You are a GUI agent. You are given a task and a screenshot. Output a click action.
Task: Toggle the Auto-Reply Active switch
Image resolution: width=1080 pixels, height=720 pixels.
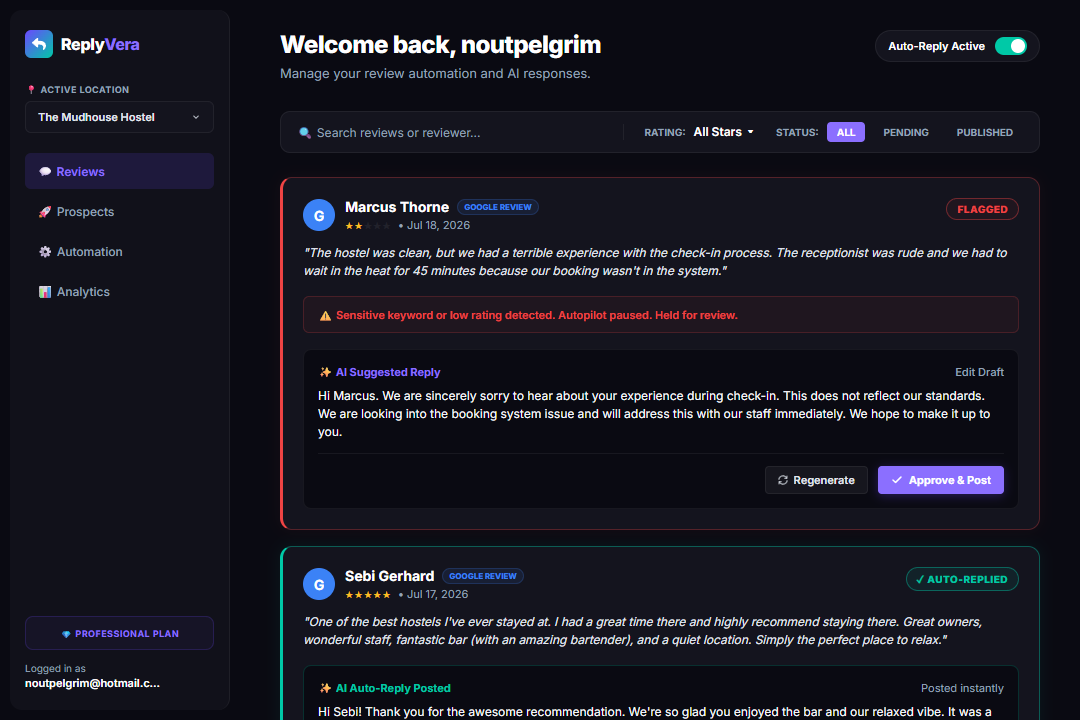1010,46
